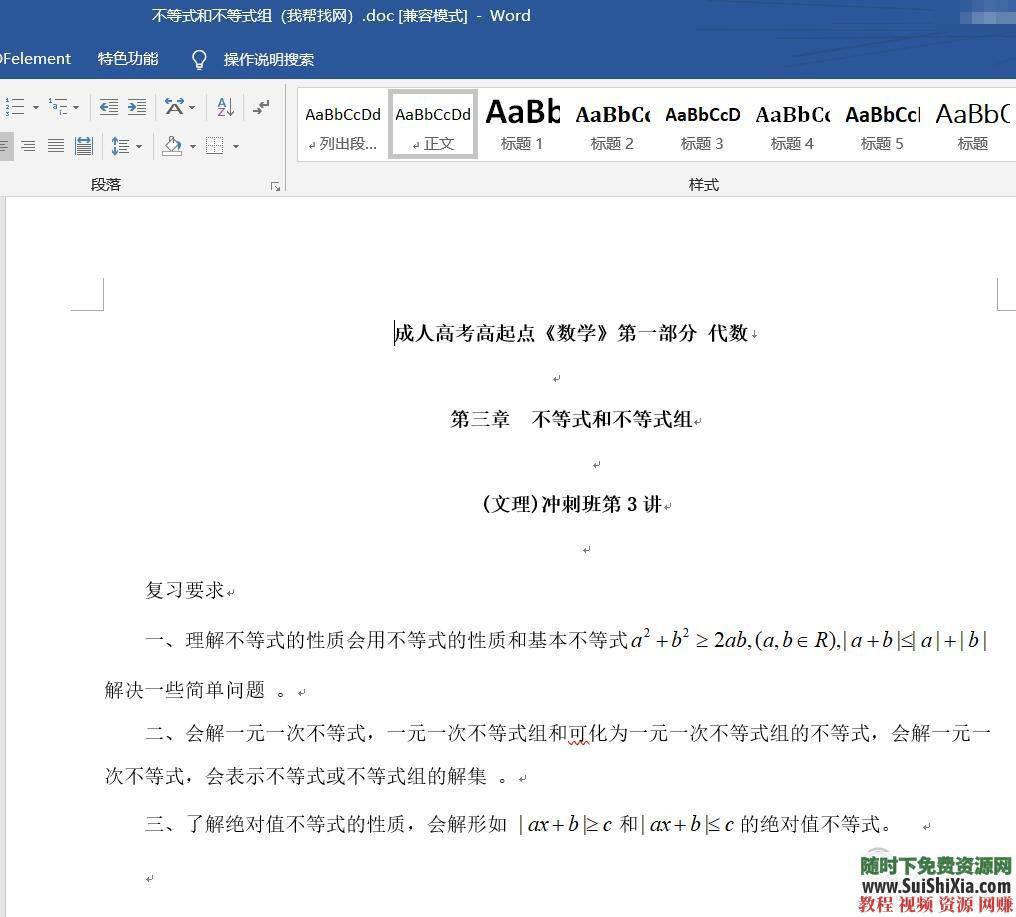
Task: Click the distributed alignment icon
Action: [x=84, y=145]
